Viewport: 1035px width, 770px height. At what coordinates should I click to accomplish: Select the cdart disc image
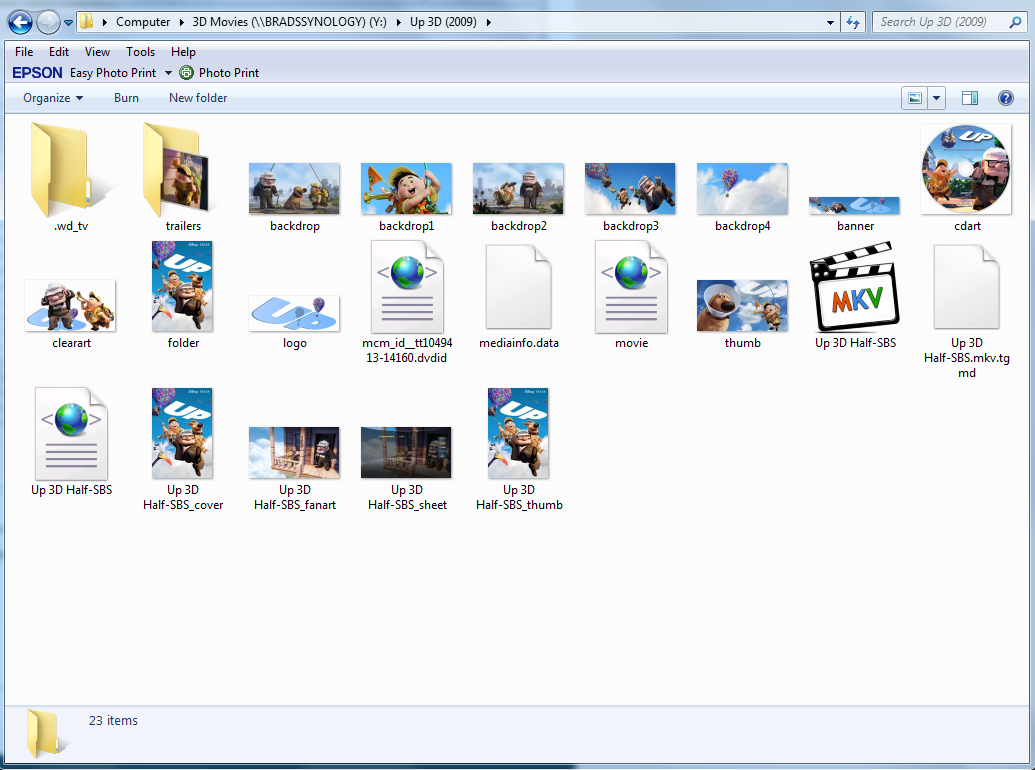pos(966,170)
